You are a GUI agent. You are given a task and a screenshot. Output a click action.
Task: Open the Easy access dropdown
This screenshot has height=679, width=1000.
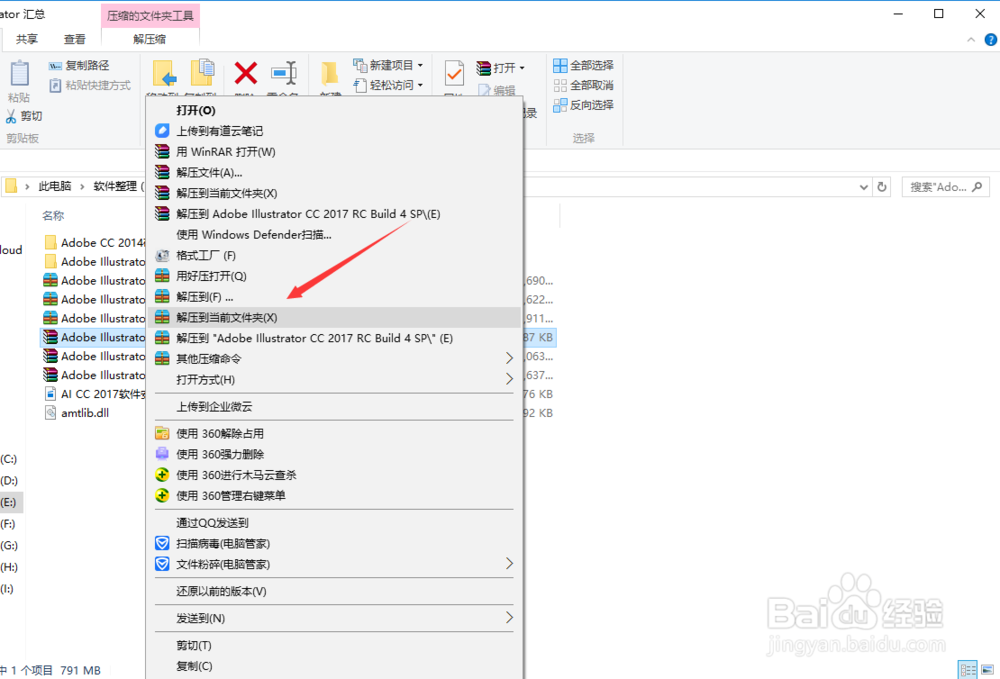(x=388, y=85)
